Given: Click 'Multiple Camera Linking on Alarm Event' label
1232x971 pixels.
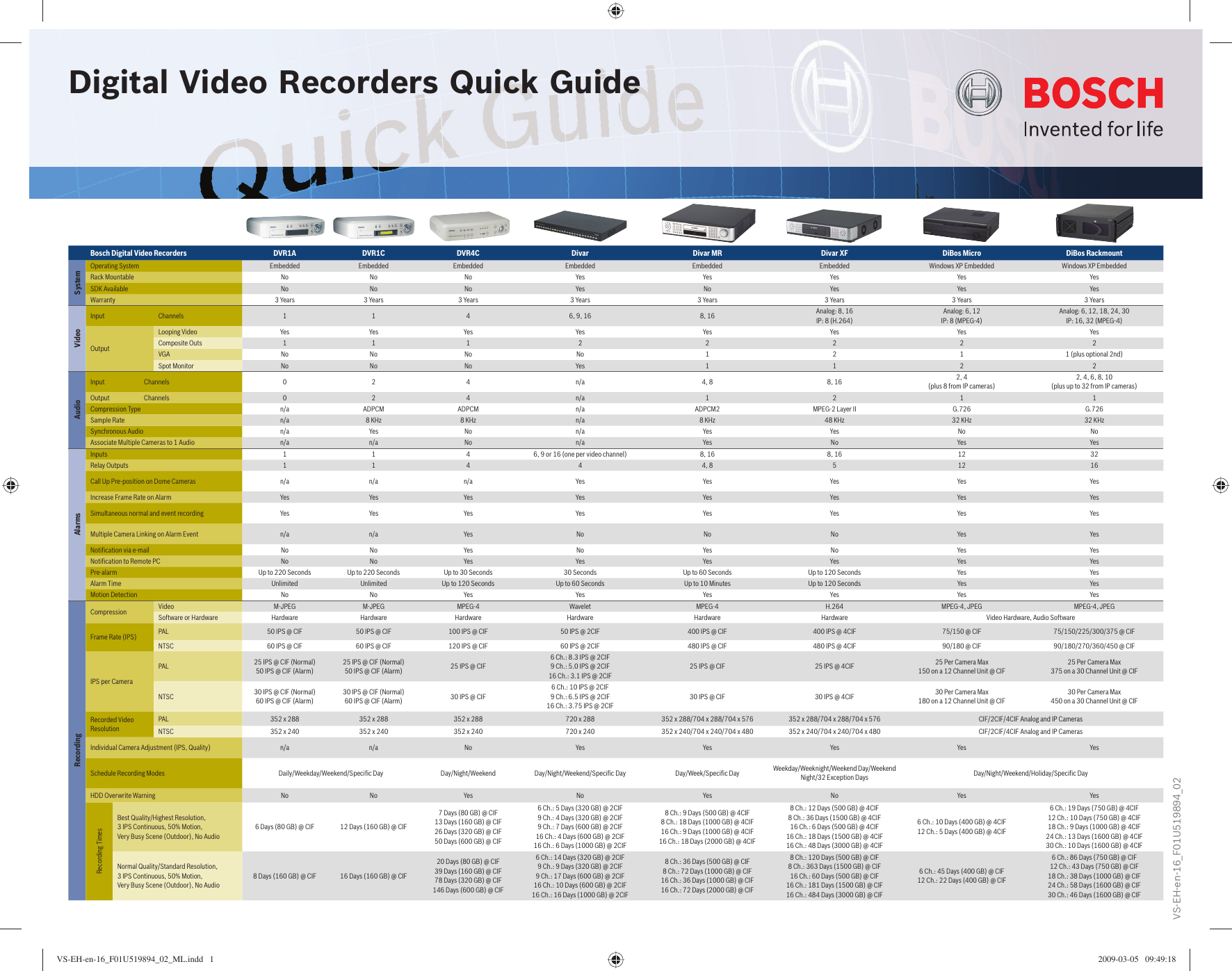Looking at the screenshot, I should click(x=144, y=535).
